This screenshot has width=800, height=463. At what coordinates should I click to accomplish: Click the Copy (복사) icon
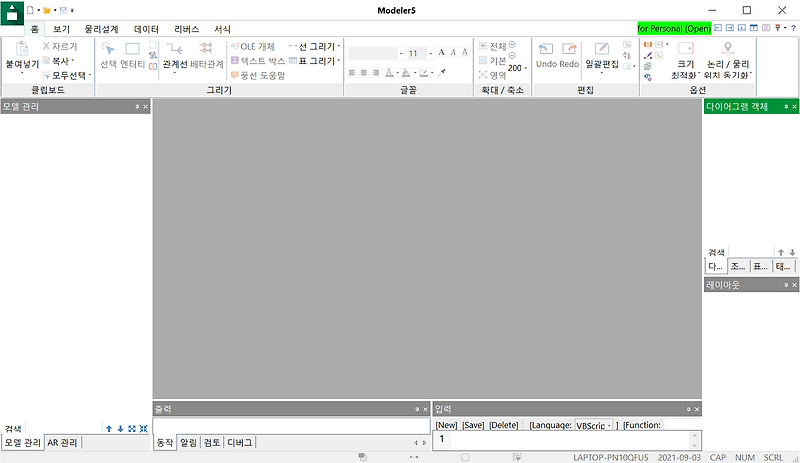pos(46,61)
